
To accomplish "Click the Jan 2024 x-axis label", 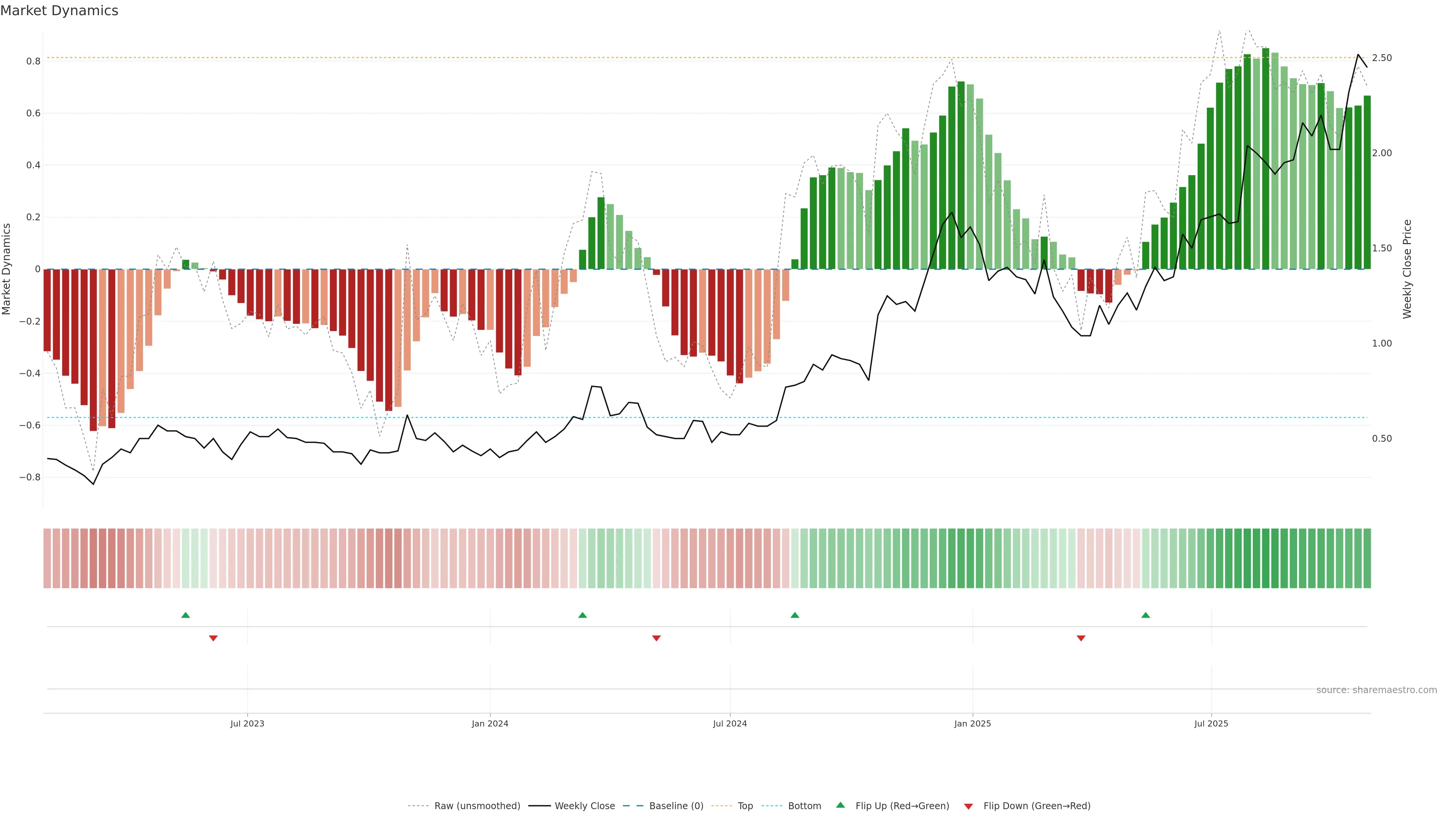I will (490, 723).
